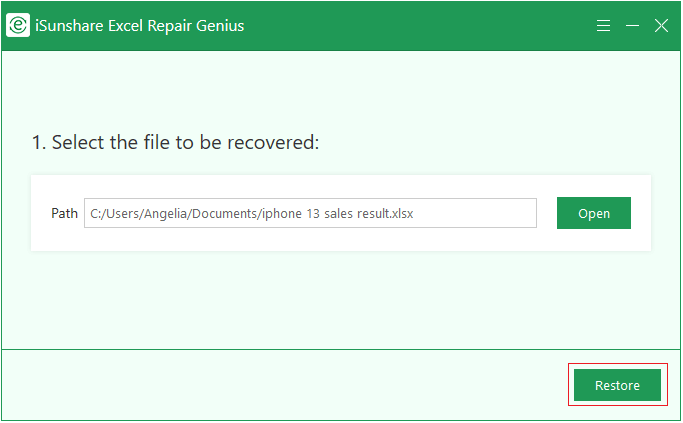Close the Excel Repair Genius window
Viewport: 683px width, 423px height.
(x=661, y=26)
